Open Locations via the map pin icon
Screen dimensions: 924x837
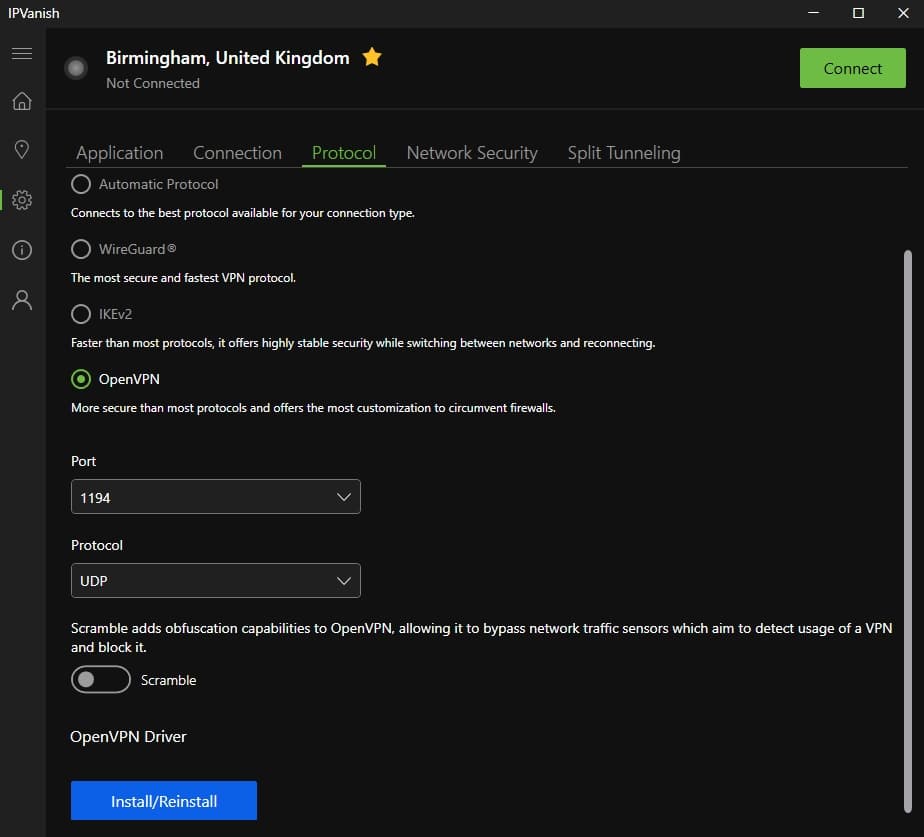[22, 150]
